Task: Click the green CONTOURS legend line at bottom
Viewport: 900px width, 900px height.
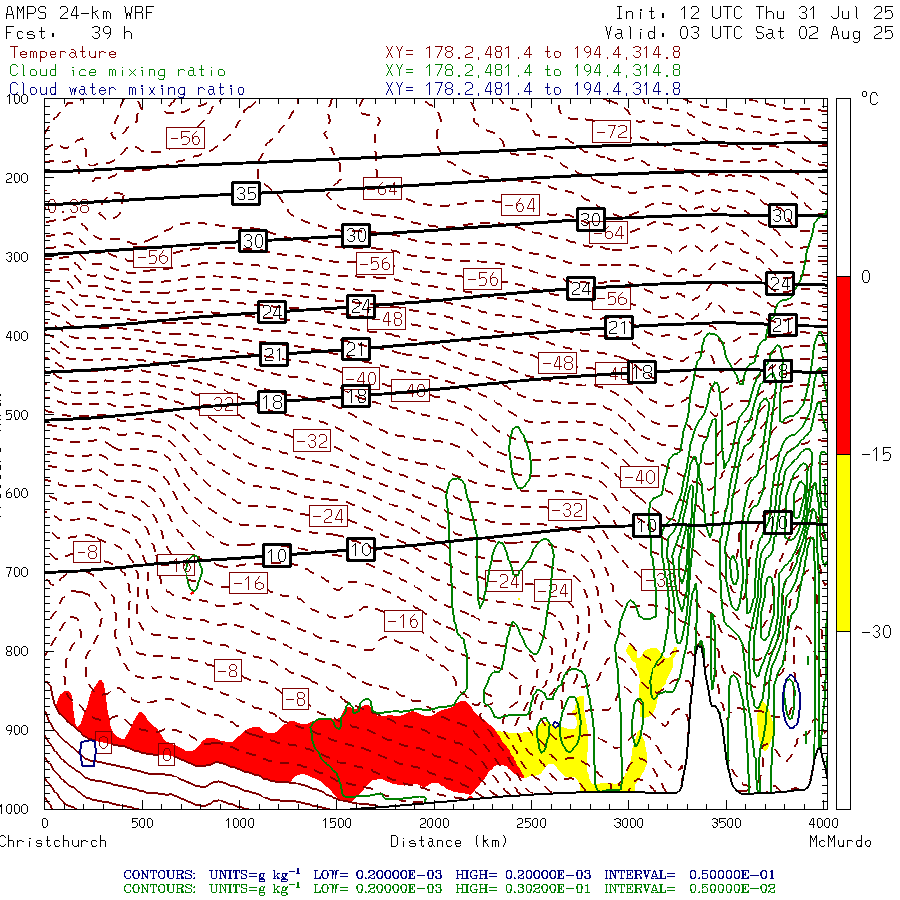Action: click(449, 889)
